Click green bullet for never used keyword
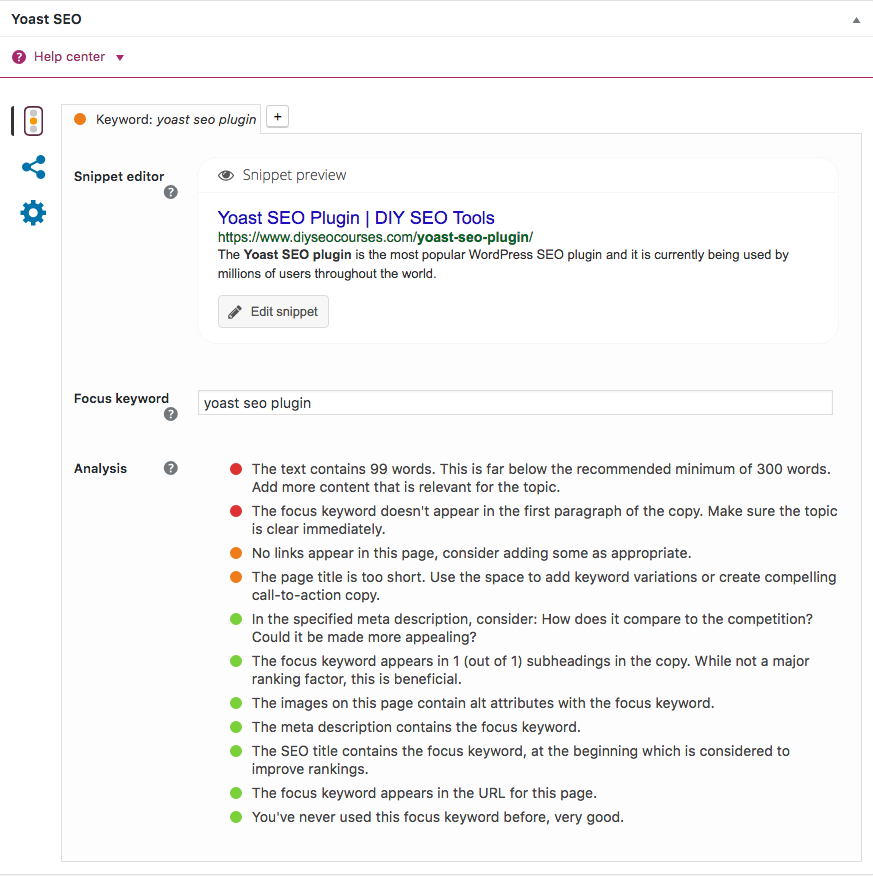The height and width of the screenshot is (876, 873). 236,817
